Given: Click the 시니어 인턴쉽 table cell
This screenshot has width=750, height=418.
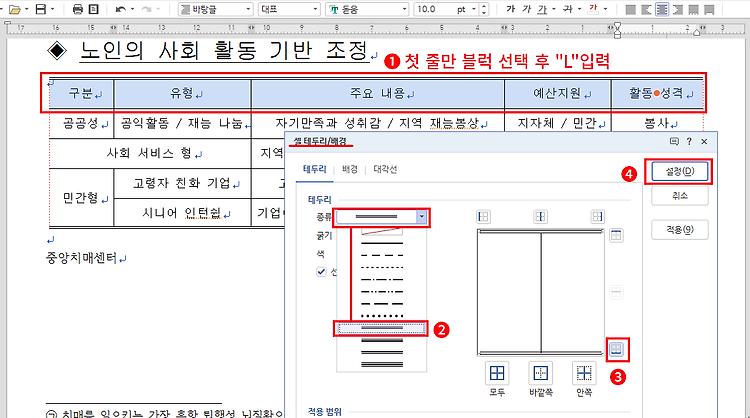Looking at the screenshot, I should [x=182, y=213].
